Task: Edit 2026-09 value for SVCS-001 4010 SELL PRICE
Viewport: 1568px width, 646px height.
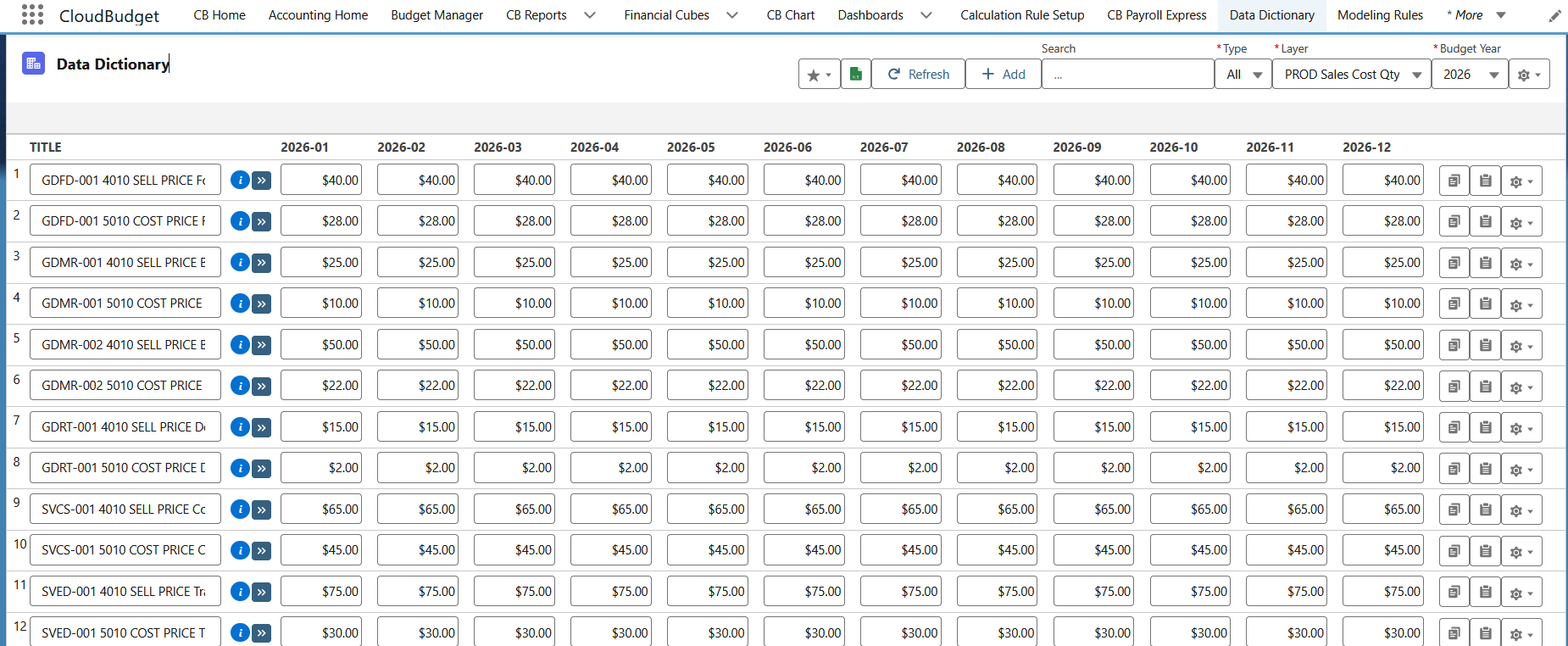Action: pos(1094,510)
